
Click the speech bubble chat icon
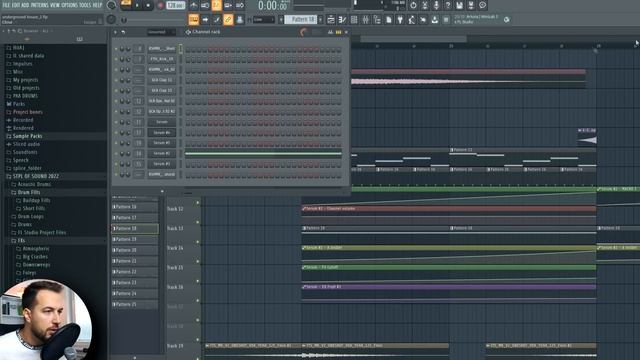tap(482, 5)
